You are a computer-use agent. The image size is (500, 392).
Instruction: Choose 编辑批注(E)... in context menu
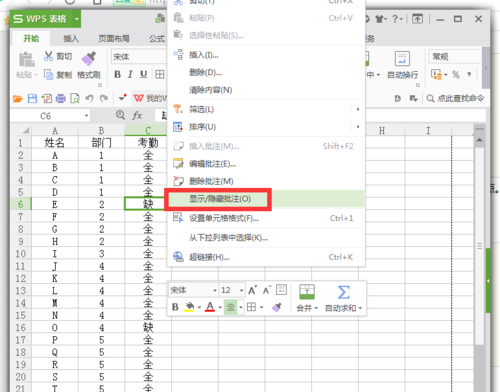click(x=265, y=164)
